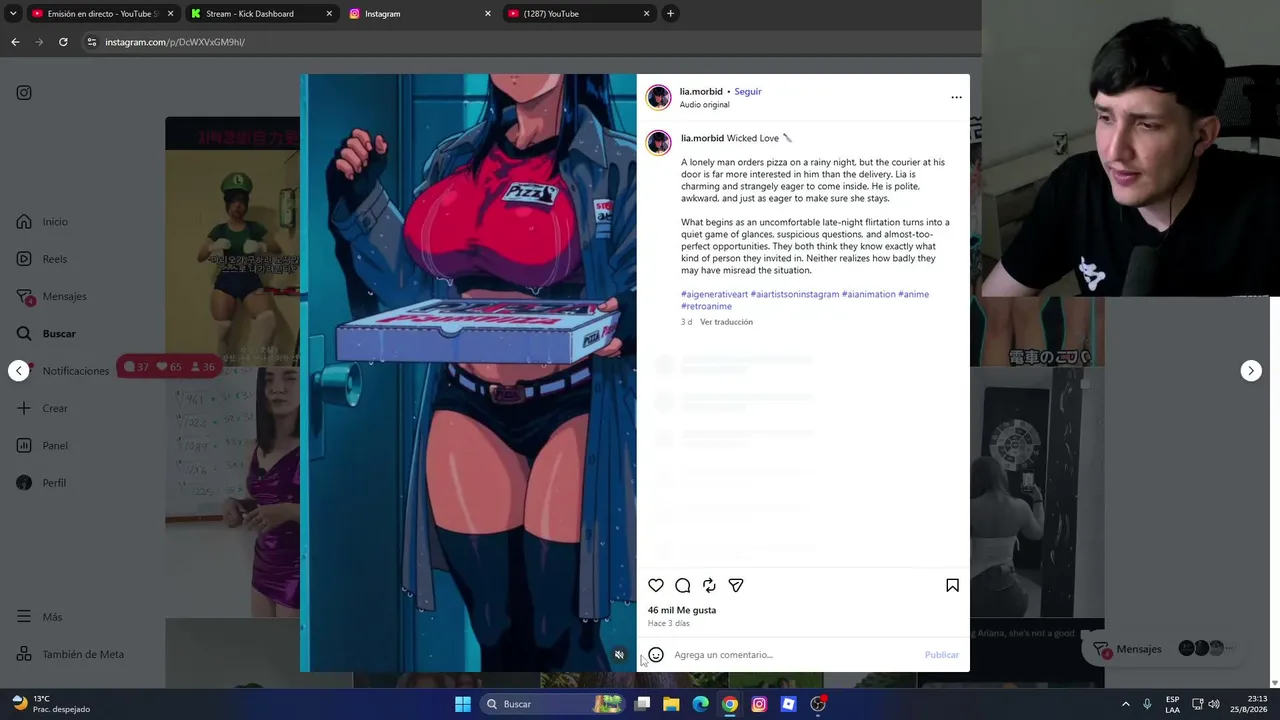
Task: Open Mensajes in the sidebar
Action: point(51,296)
